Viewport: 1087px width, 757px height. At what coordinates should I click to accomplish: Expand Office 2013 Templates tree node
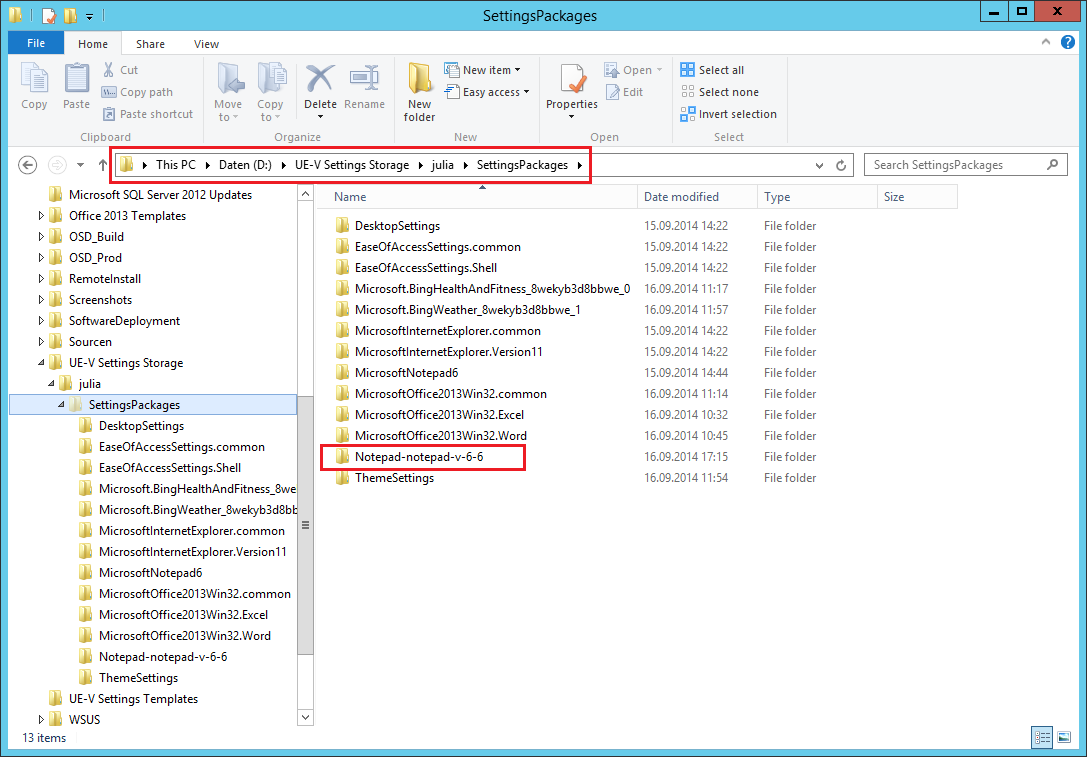coord(40,216)
